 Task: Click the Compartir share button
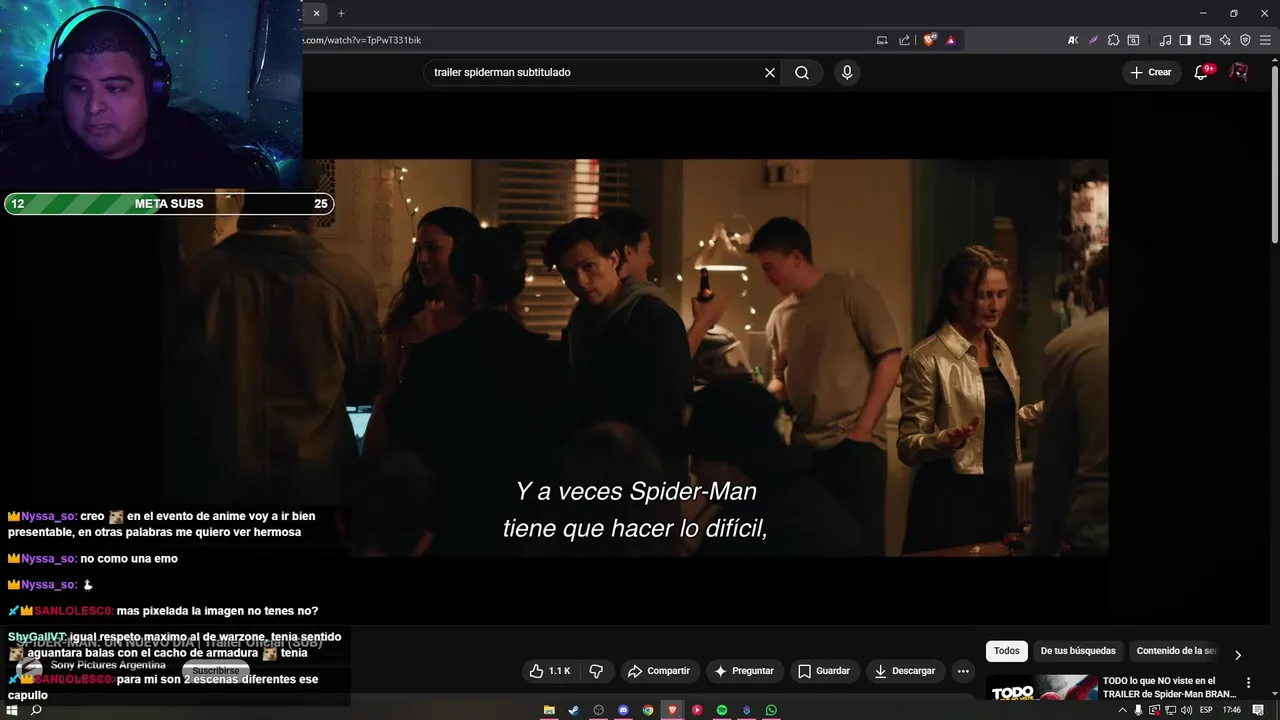pos(658,671)
